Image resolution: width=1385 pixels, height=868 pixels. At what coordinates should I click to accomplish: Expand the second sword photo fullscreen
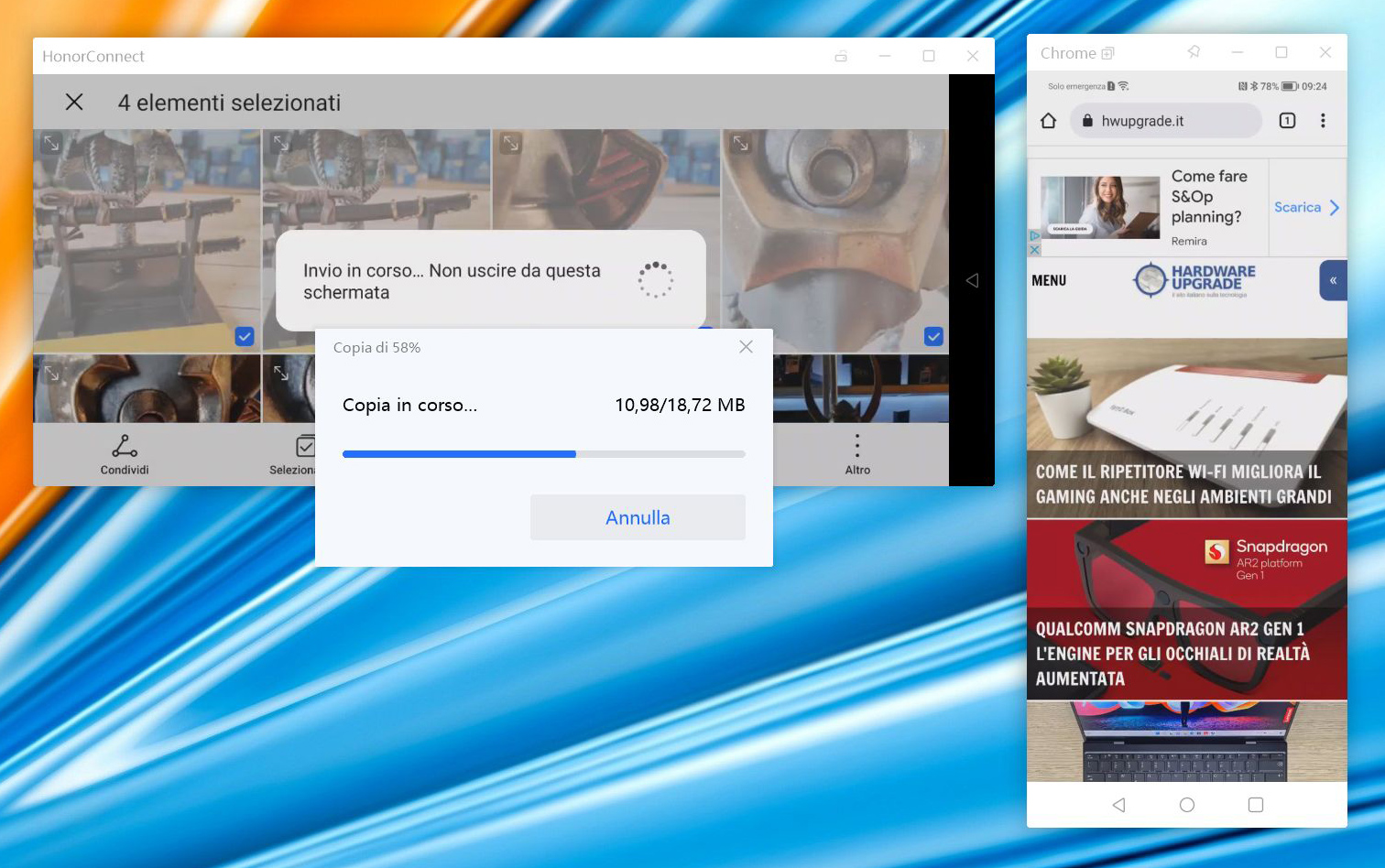280,143
